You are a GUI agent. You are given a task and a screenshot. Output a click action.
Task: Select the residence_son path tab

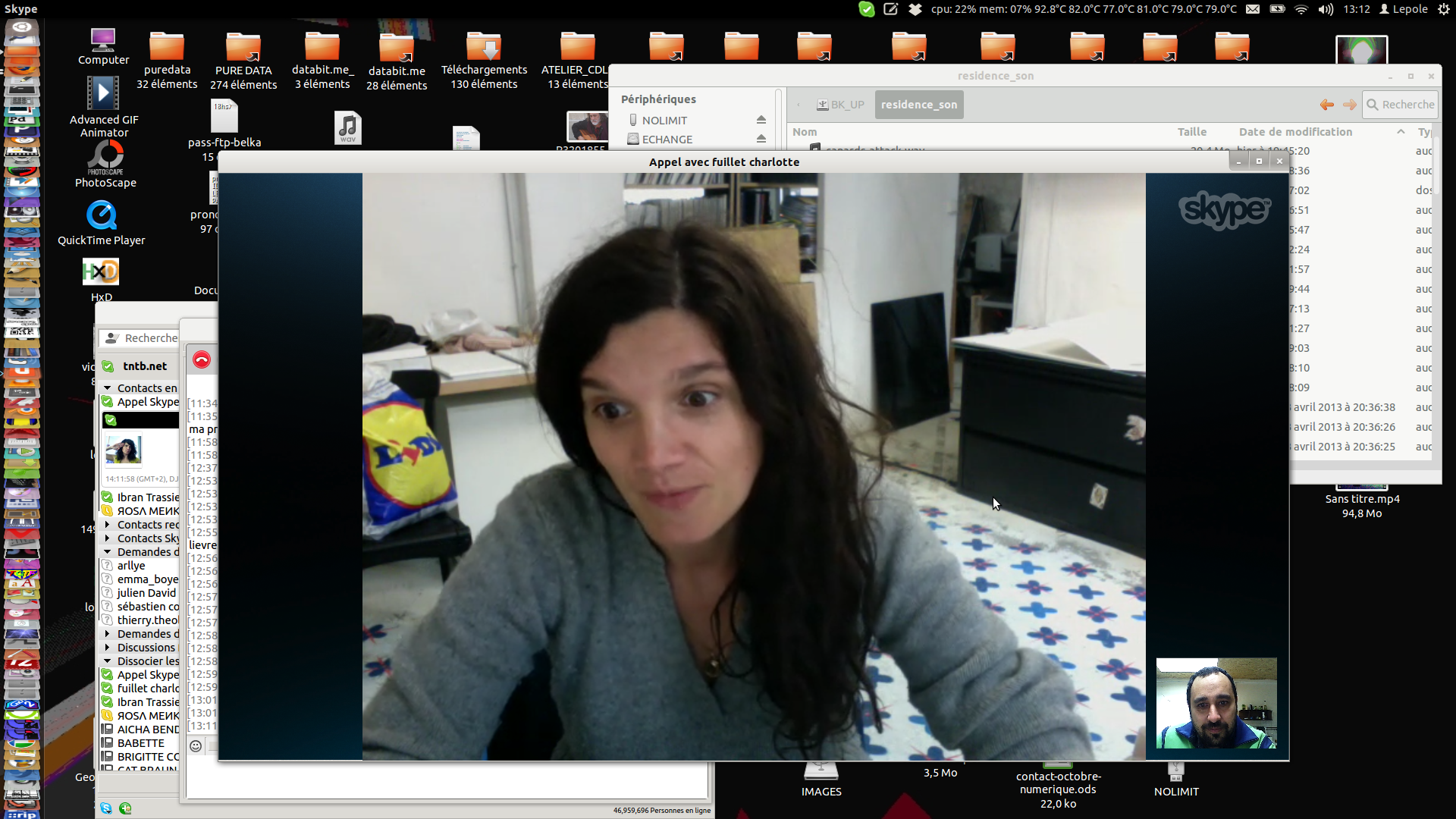pos(918,105)
